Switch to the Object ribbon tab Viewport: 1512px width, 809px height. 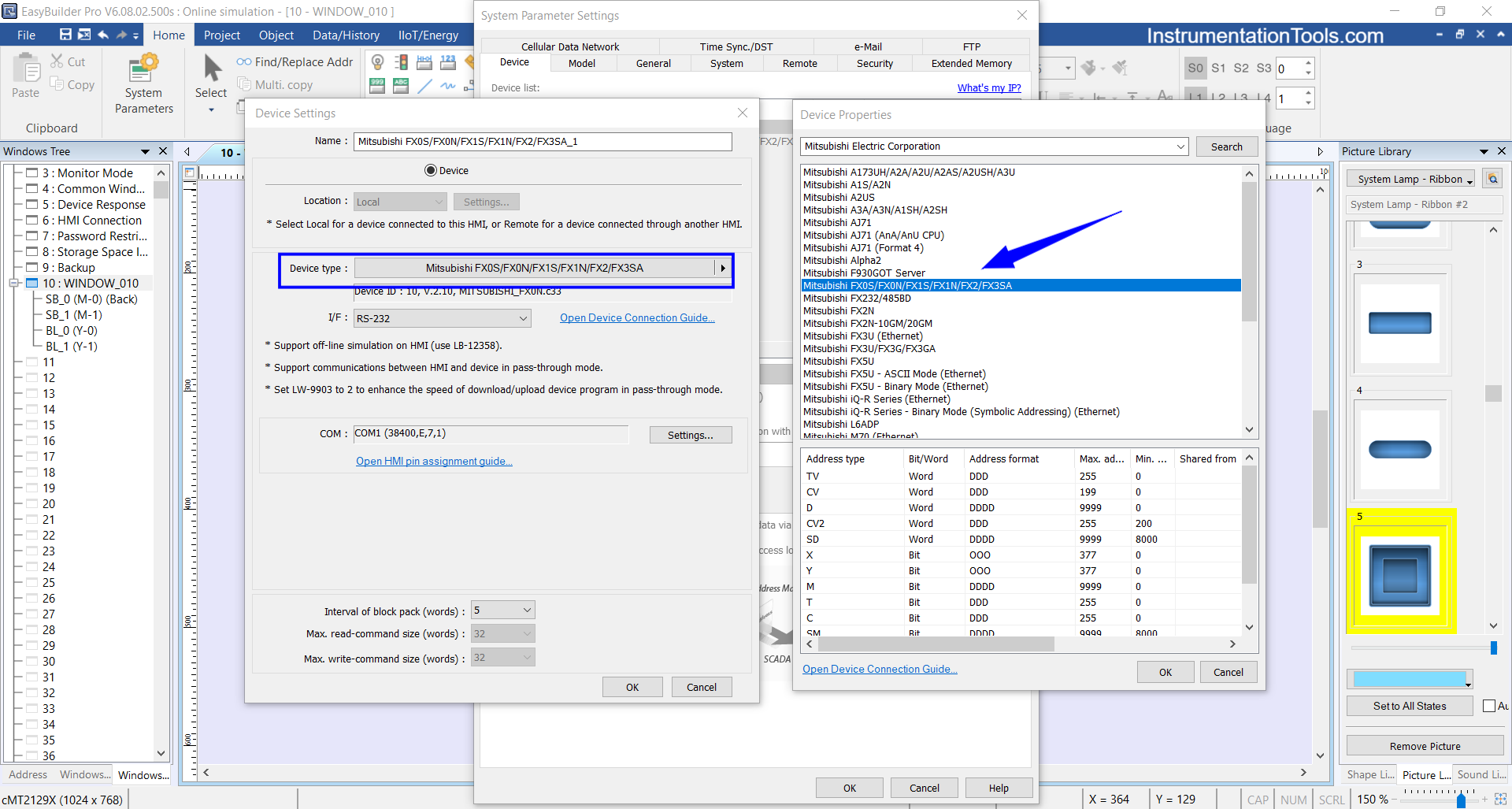click(276, 35)
